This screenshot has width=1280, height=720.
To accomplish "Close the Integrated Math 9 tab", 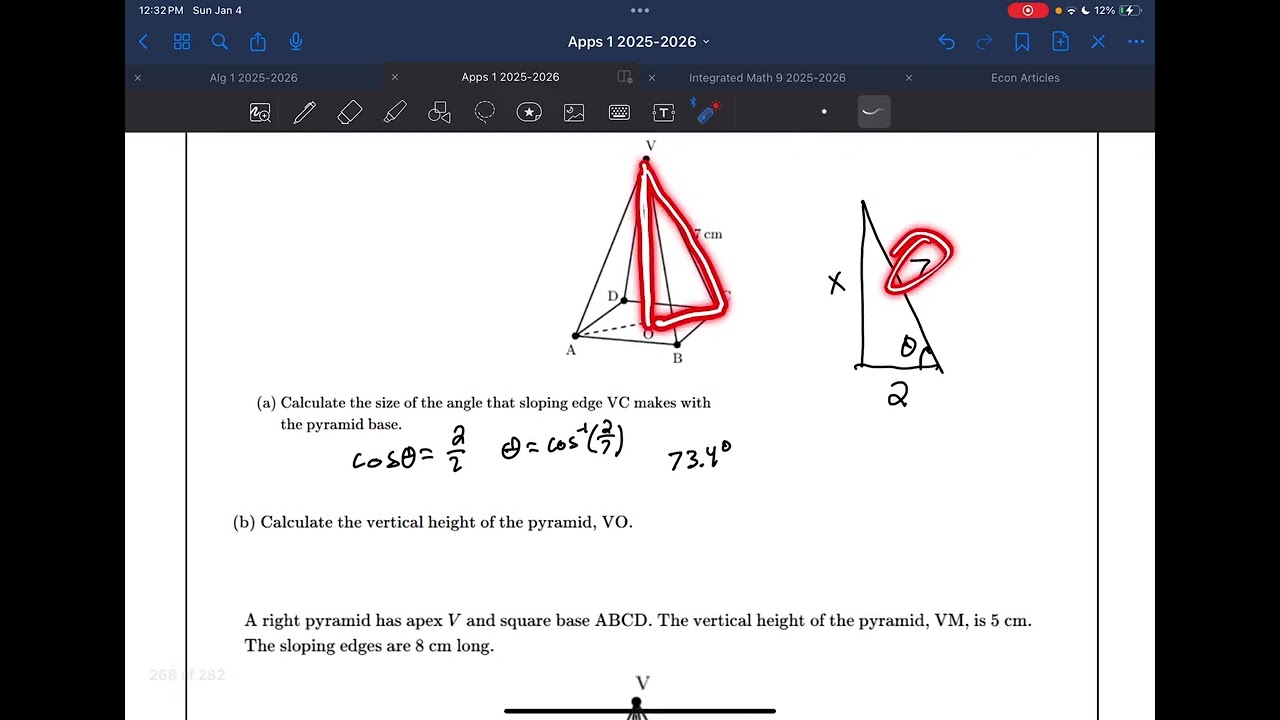I will 652,78.
